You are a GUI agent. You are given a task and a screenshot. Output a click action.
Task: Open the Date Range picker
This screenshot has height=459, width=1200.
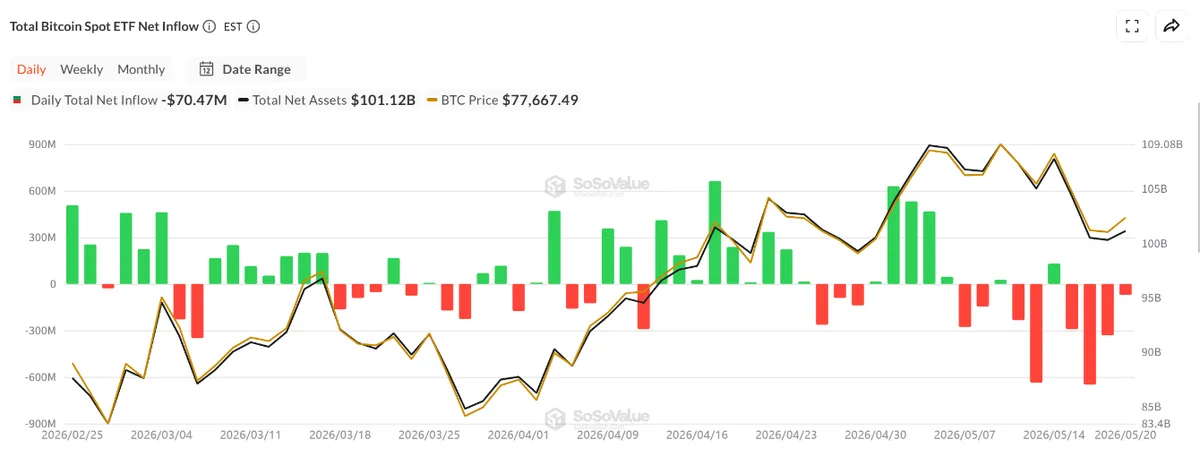tap(246, 69)
